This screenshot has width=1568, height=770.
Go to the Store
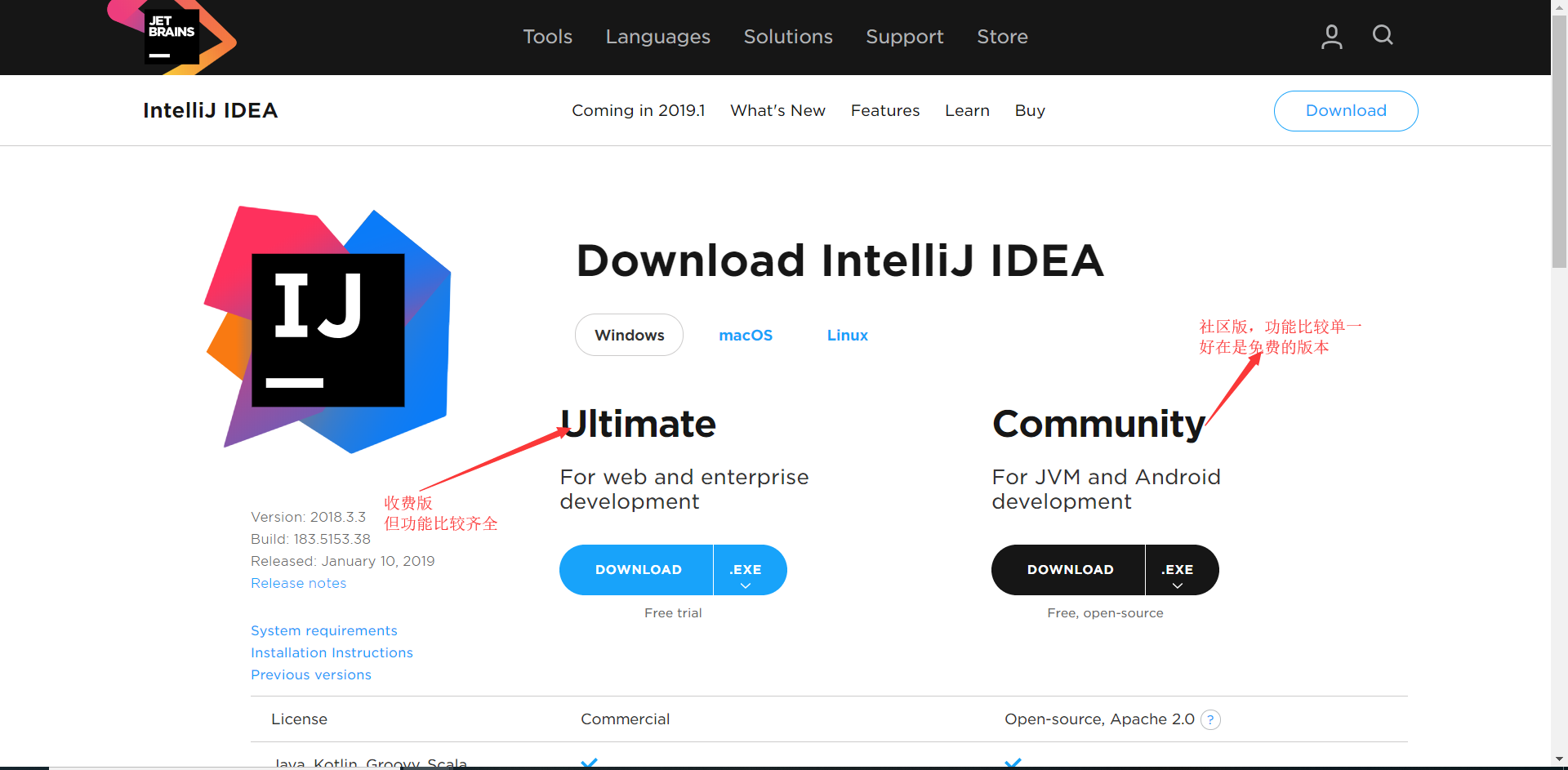coord(1002,37)
